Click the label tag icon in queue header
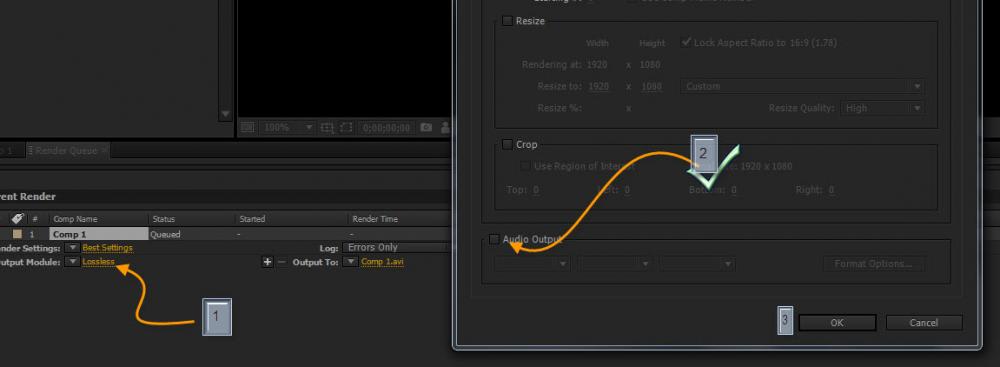1000x367 pixels. coord(17,218)
